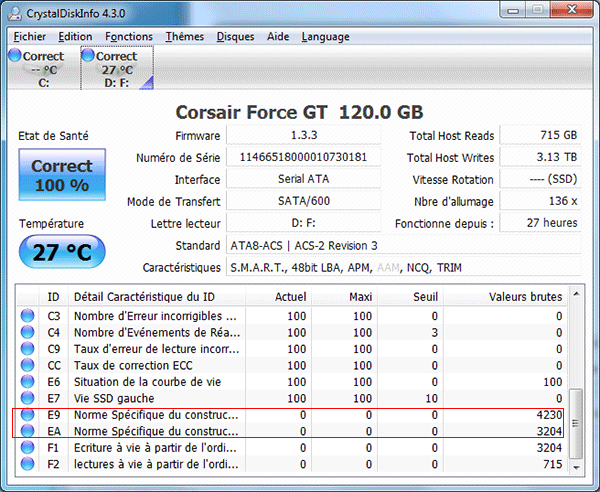Click the Détail Caractéristique du ID column header
600x492 pixels.
coord(157,297)
